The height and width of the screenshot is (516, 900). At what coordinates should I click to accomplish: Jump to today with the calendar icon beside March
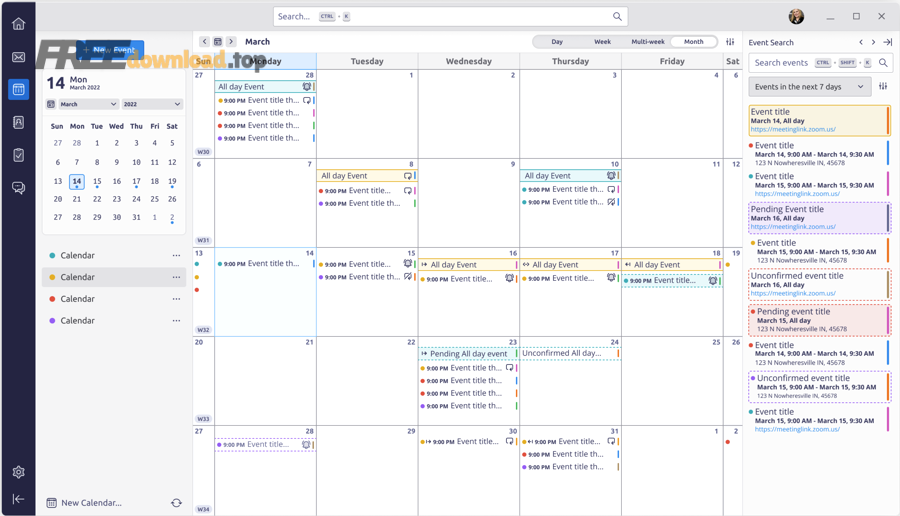point(218,41)
